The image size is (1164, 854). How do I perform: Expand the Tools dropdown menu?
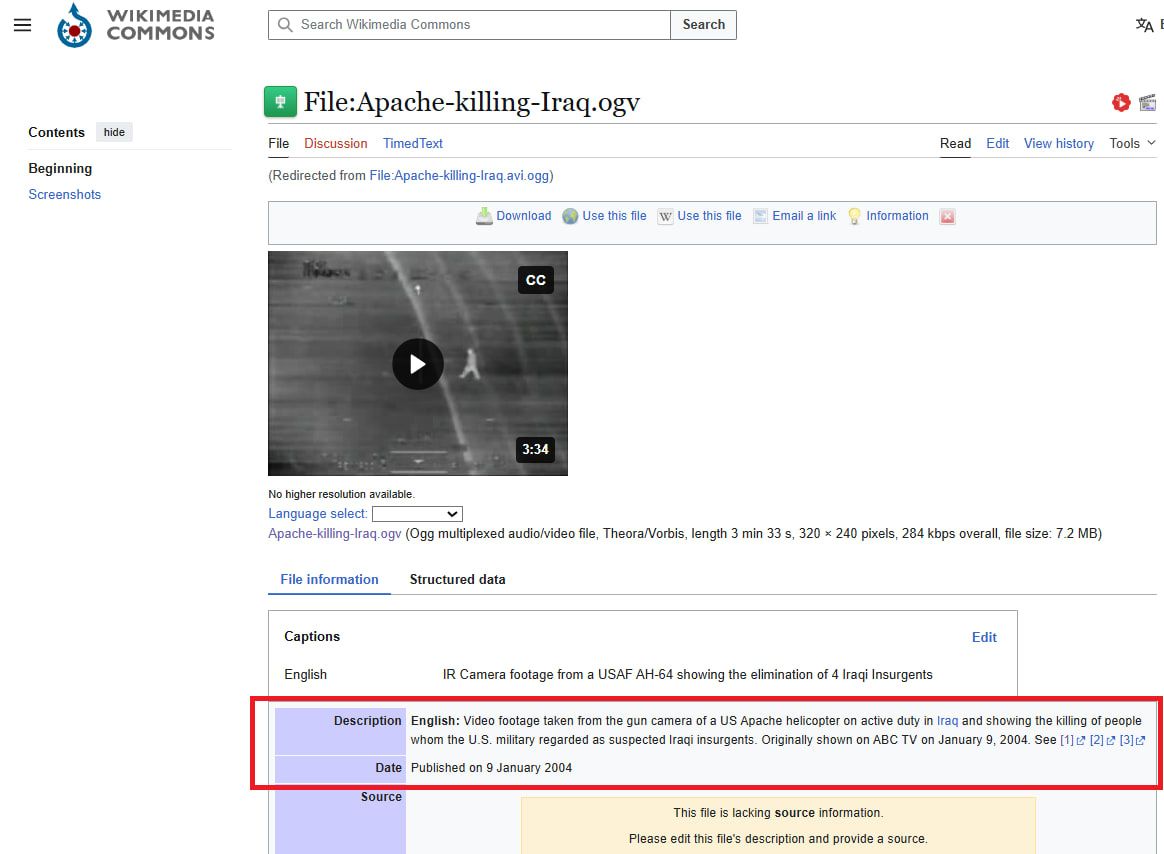coord(1132,143)
